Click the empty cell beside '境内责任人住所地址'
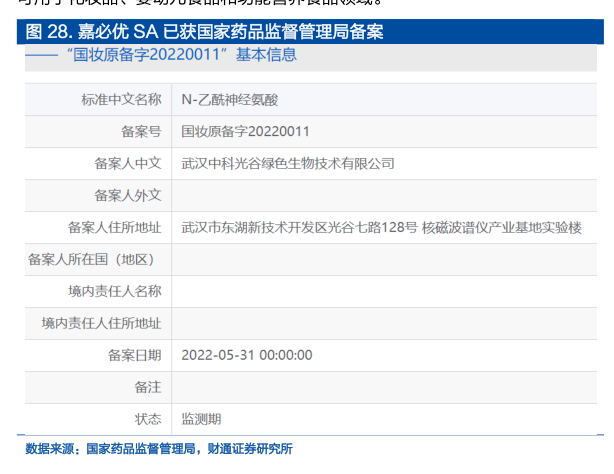614x474 pixels. tap(380, 323)
